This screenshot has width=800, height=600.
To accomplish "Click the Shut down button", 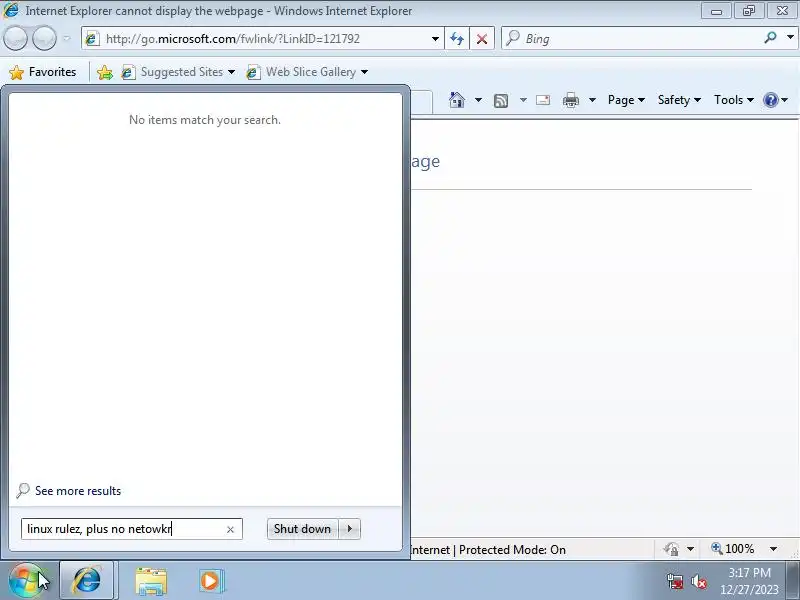I will coord(302,529).
